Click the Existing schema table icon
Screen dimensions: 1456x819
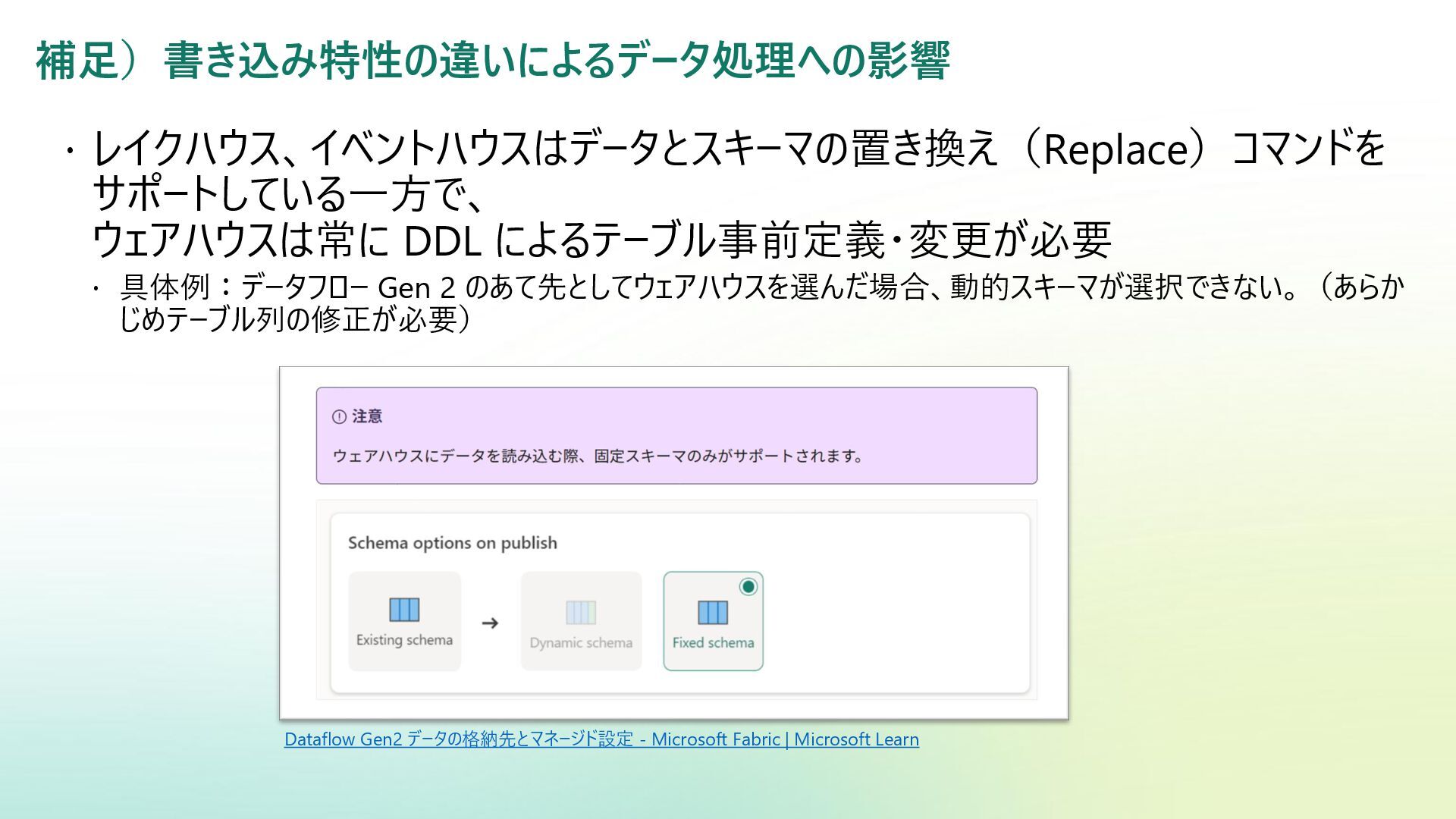point(404,610)
